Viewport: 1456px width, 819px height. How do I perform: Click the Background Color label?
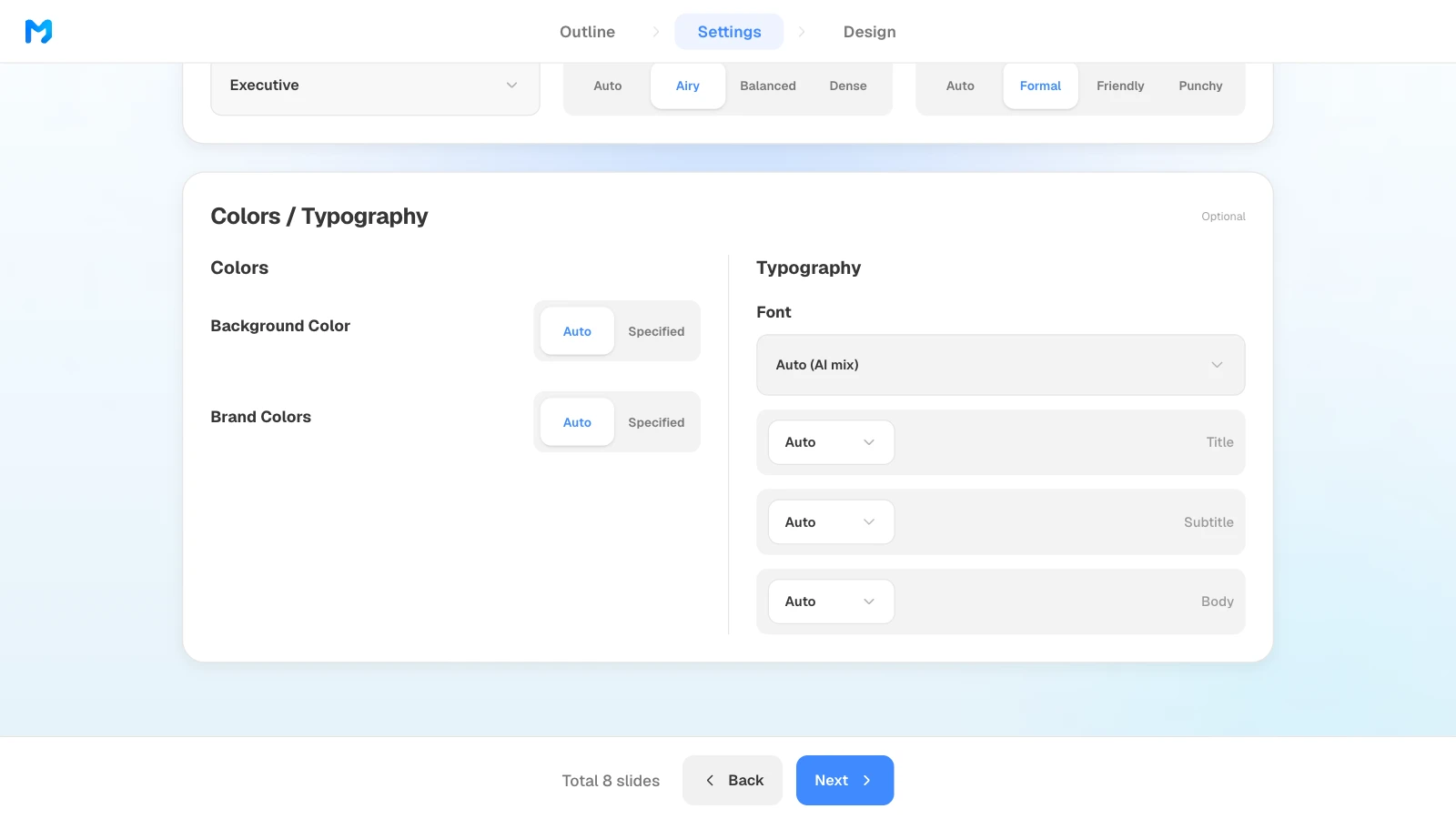point(280,326)
